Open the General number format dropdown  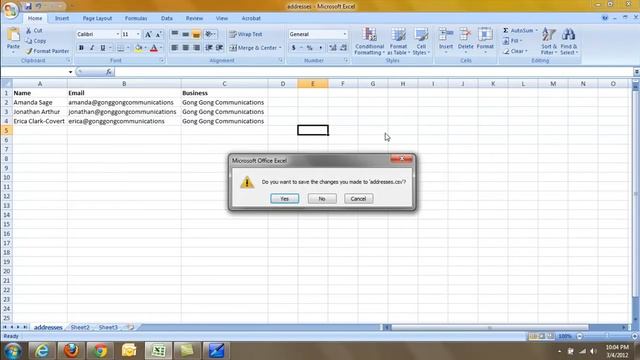coord(344,34)
